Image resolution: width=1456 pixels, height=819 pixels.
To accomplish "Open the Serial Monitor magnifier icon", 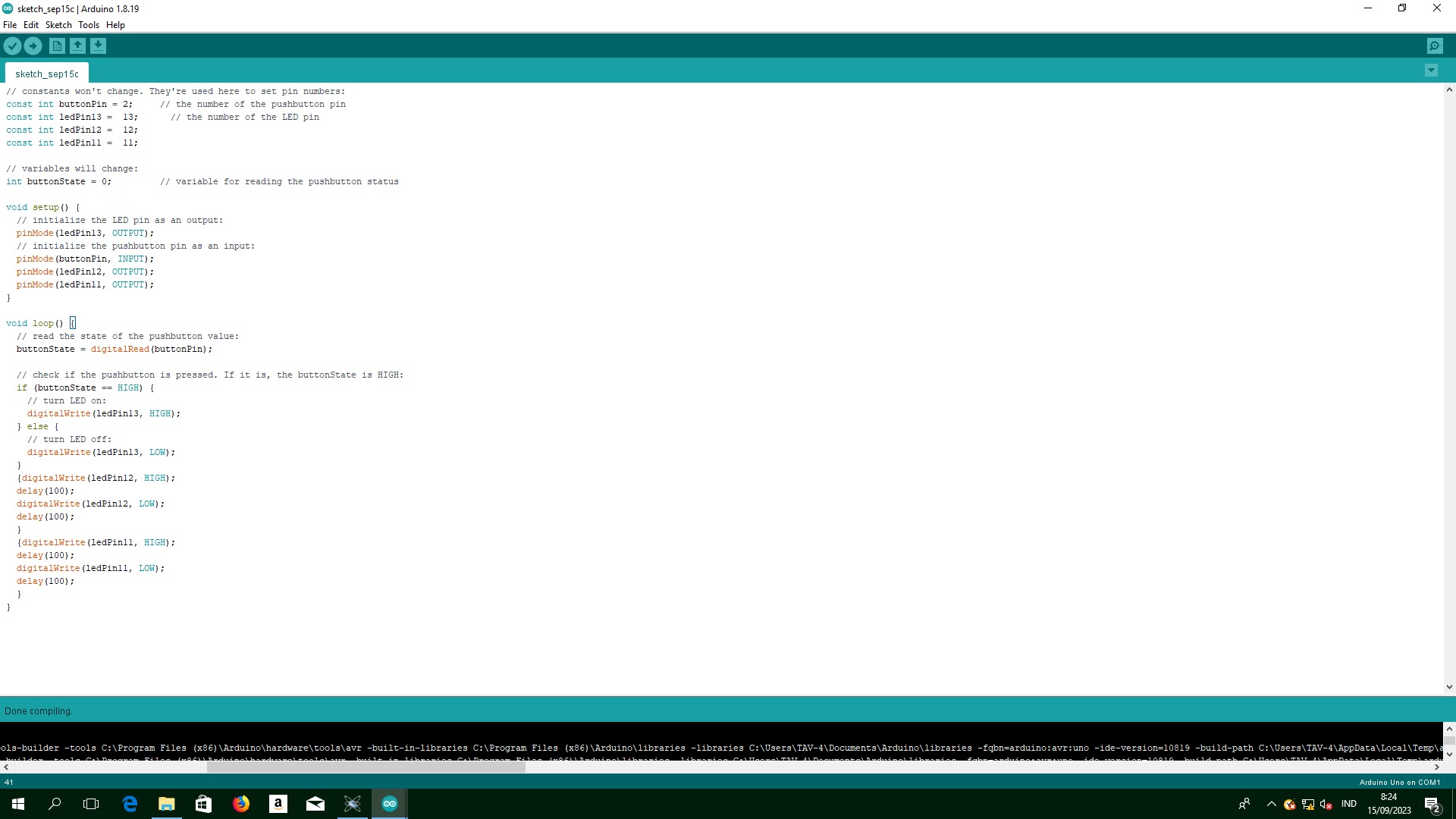I will click(1435, 46).
